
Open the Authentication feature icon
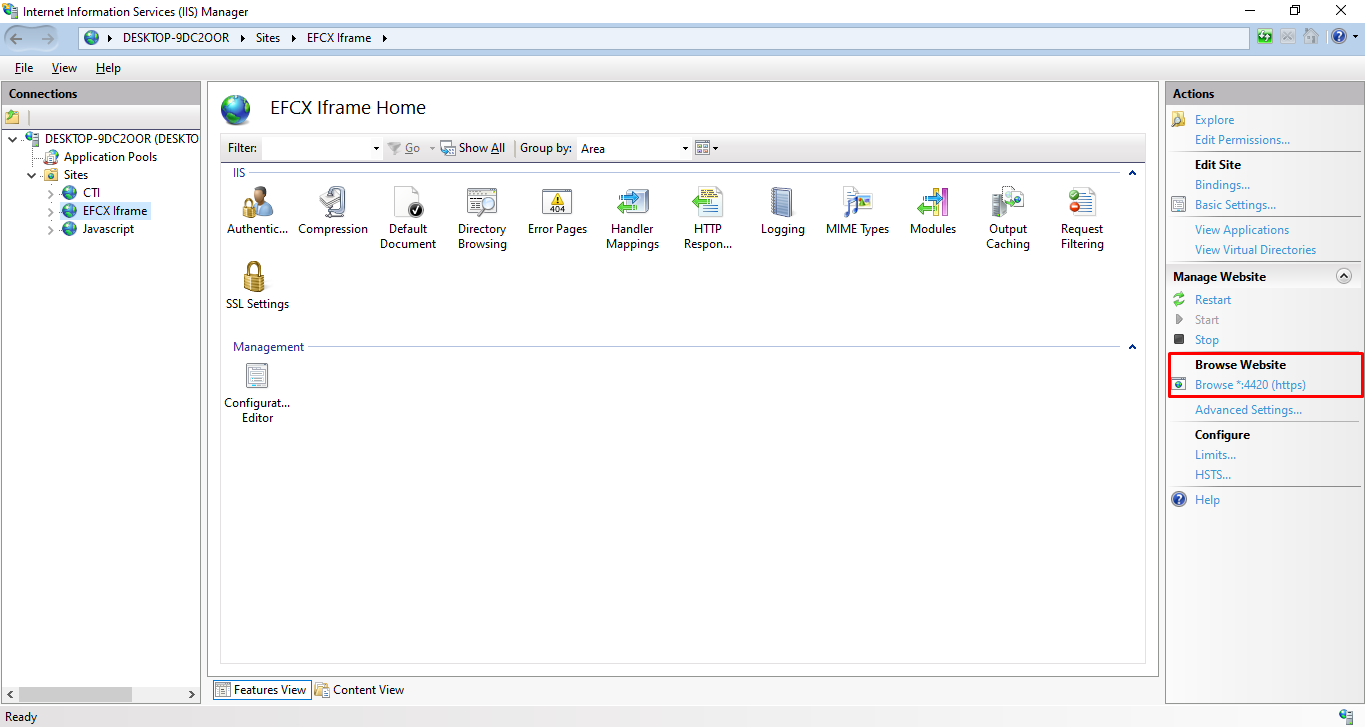point(257,204)
